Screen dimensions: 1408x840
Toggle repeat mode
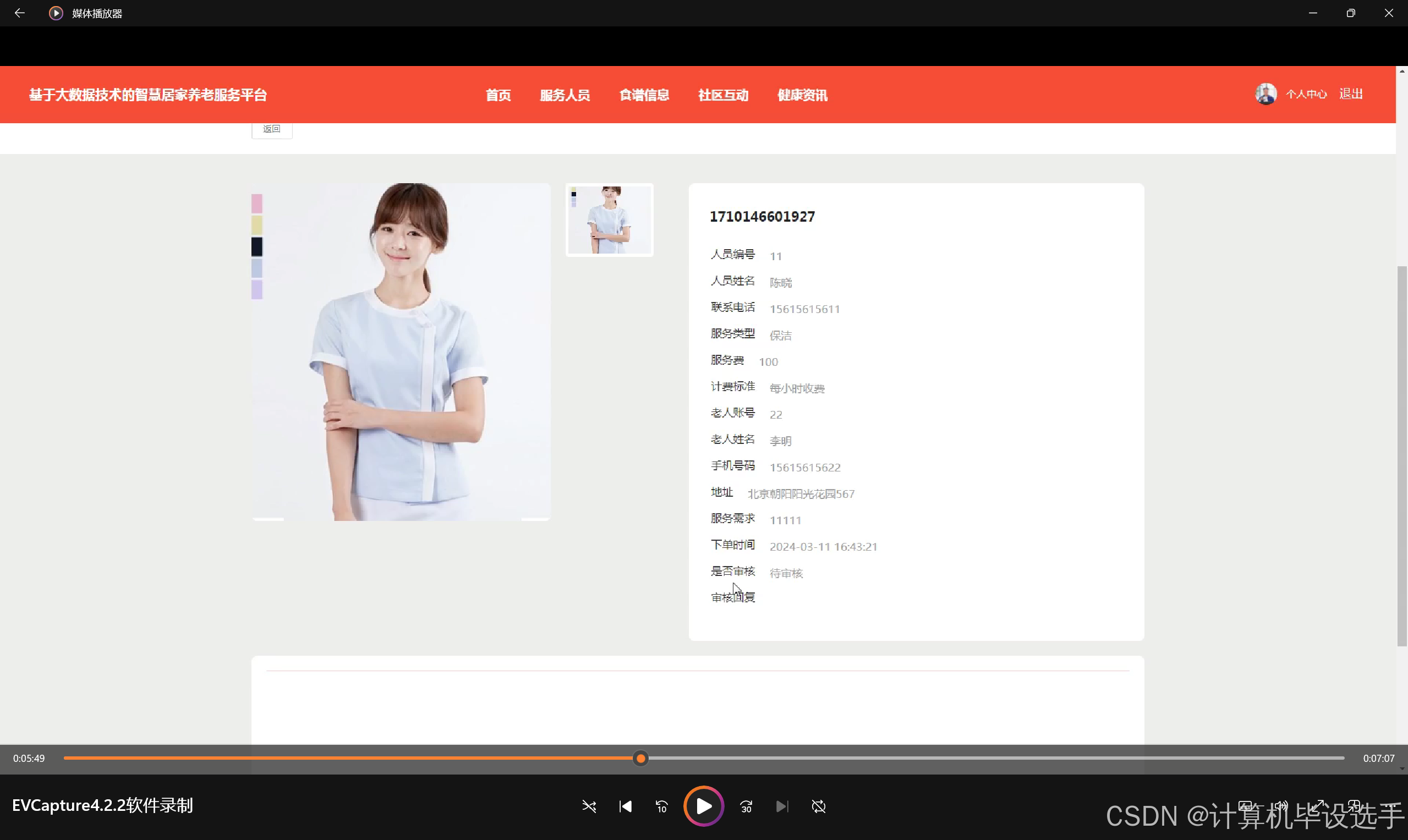[x=819, y=806]
